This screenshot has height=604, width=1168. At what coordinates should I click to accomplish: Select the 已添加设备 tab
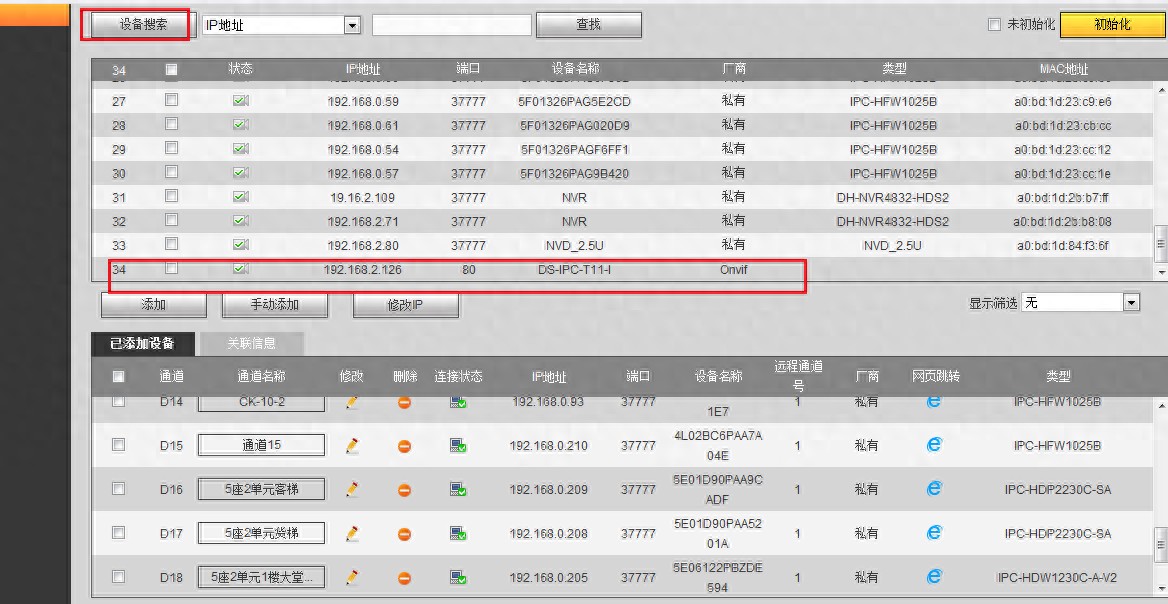click(x=142, y=344)
